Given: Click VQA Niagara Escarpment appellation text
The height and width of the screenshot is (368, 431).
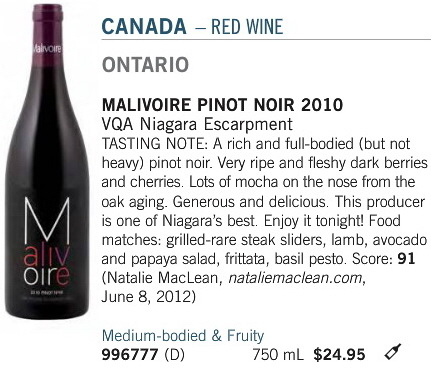Looking at the screenshot, I should pyautogui.click(x=197, y=124).
